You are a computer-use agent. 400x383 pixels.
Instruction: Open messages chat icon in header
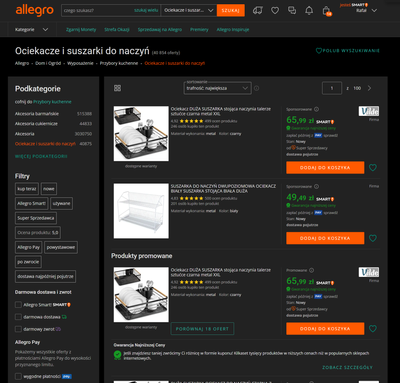292,10
